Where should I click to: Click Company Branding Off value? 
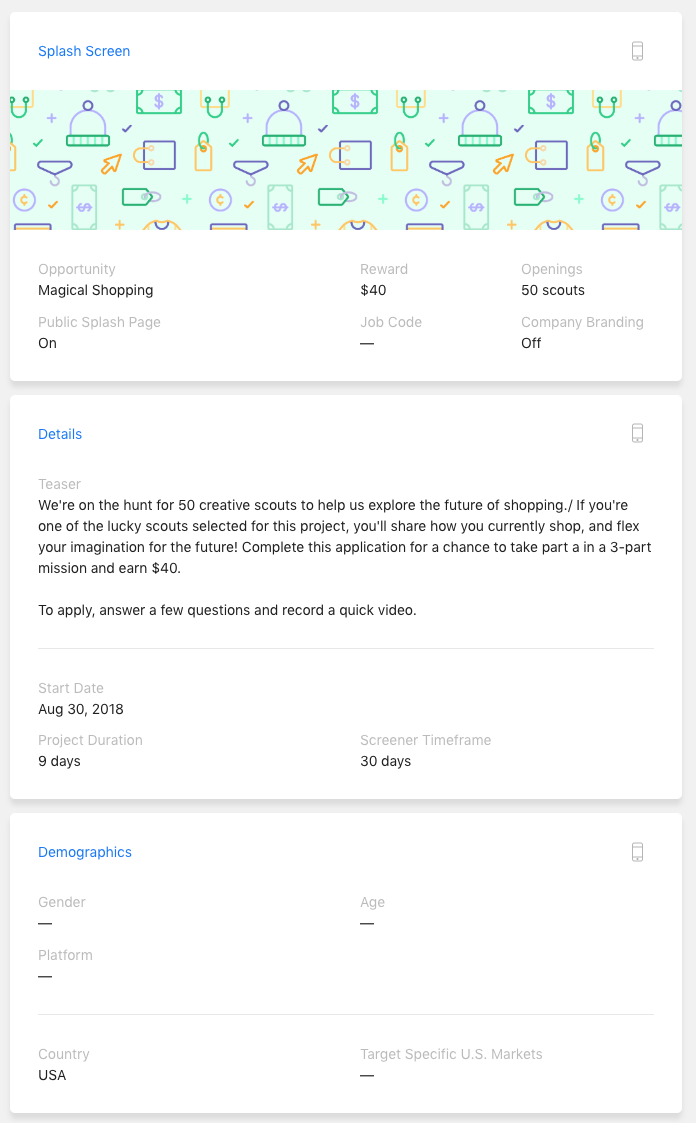tap(531, 343)
